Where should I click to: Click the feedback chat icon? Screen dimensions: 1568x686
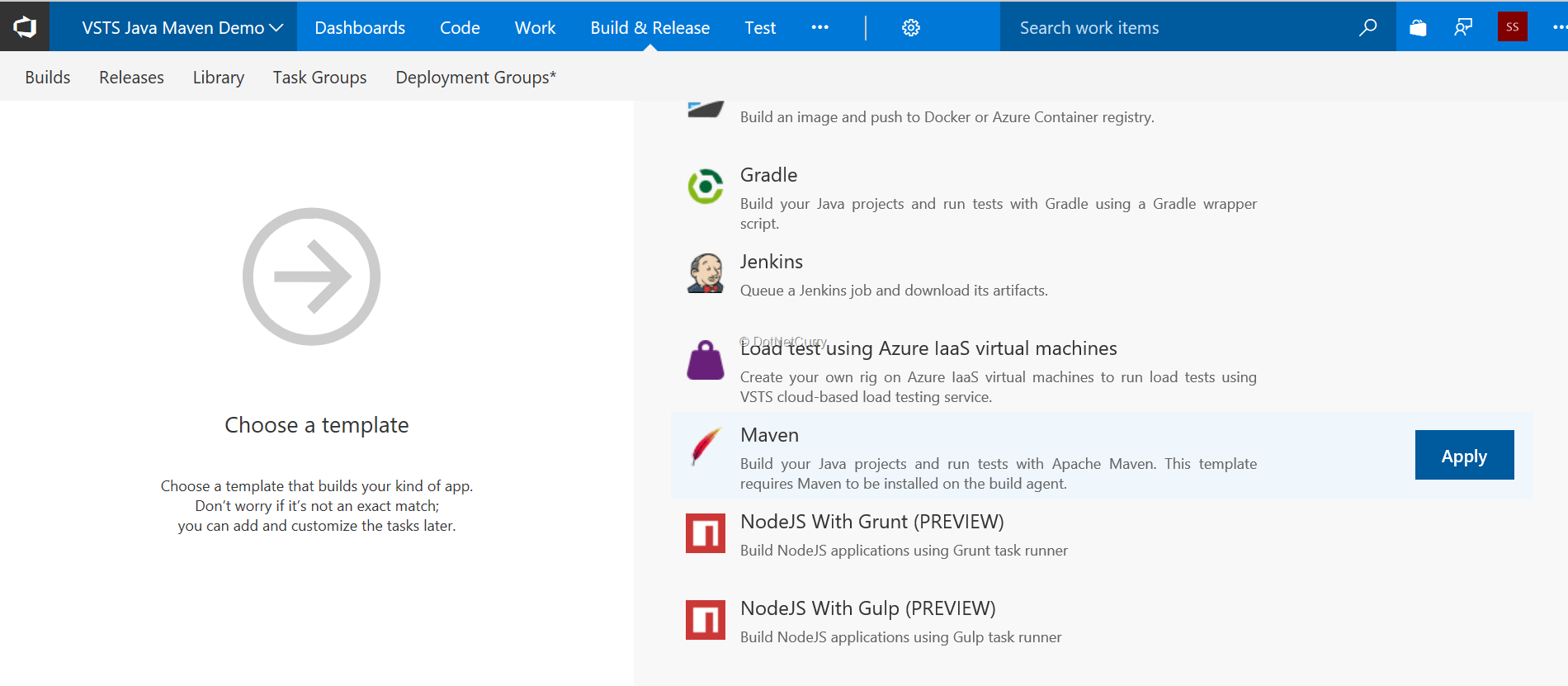click(1463, 28)
